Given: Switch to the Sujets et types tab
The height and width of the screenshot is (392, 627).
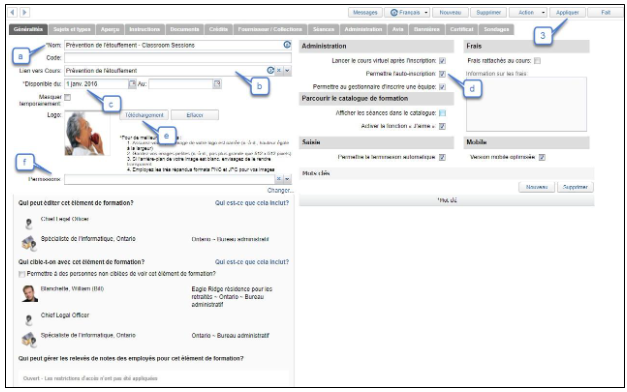Looking at the screenshot, I should click(x=72, y=29).
